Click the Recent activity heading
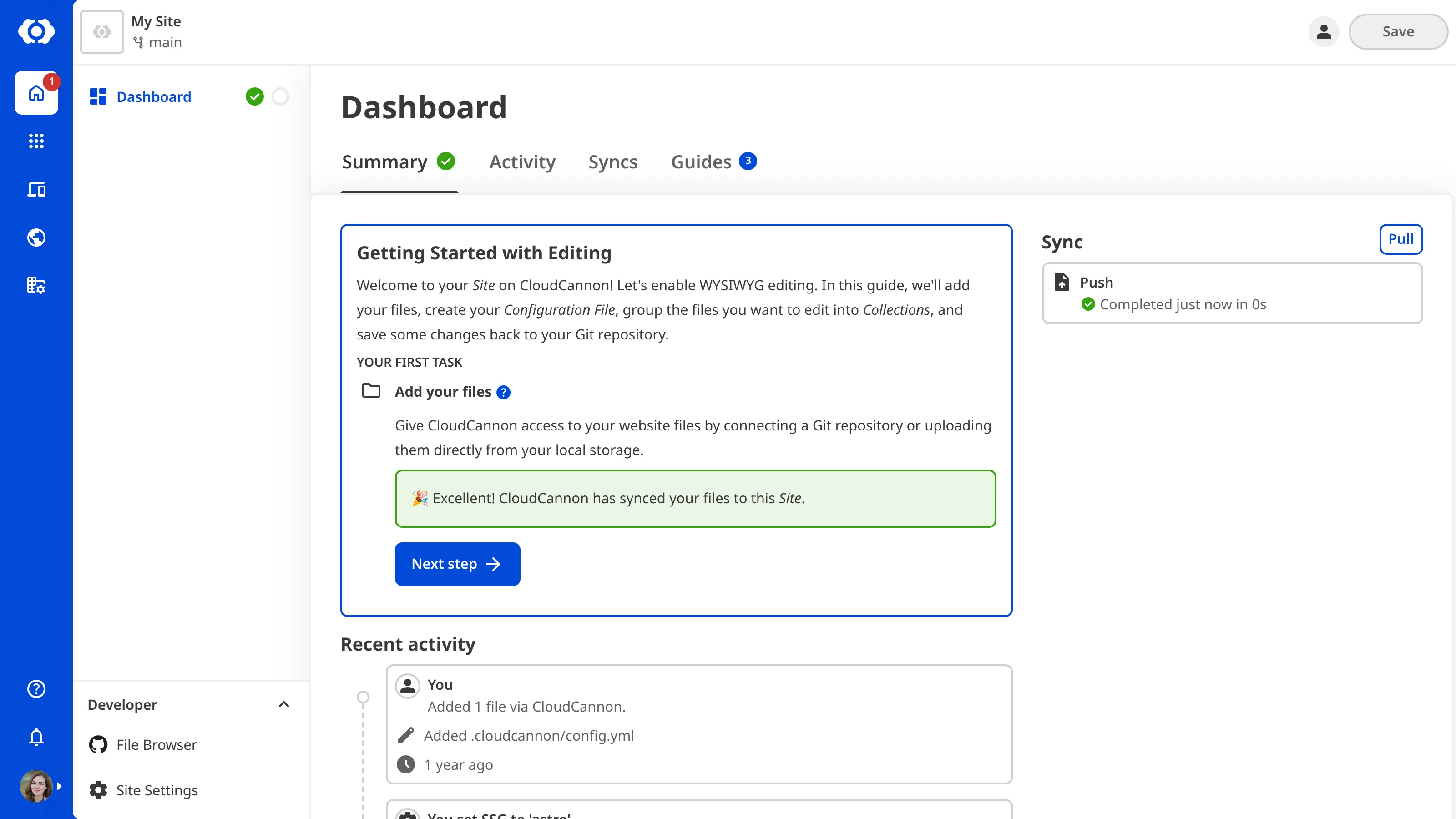 click(408, 644)
